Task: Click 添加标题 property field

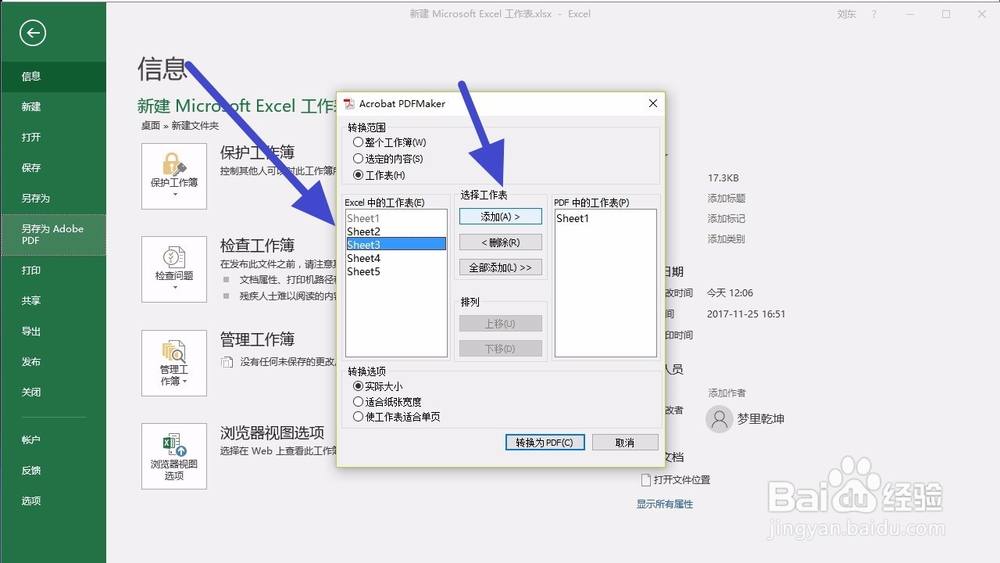Action: tap(726, 198)
